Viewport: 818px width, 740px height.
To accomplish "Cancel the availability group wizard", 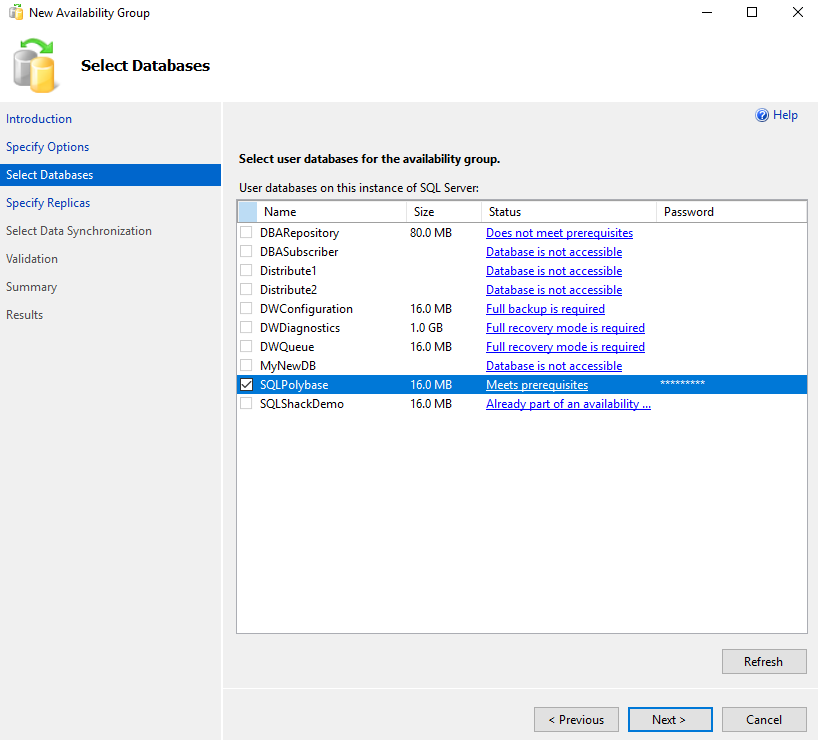I will coord(764,720).
